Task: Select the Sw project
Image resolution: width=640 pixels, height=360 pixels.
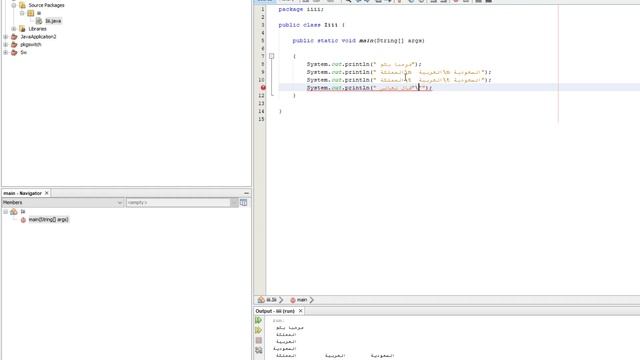Action: coord(23,52)
